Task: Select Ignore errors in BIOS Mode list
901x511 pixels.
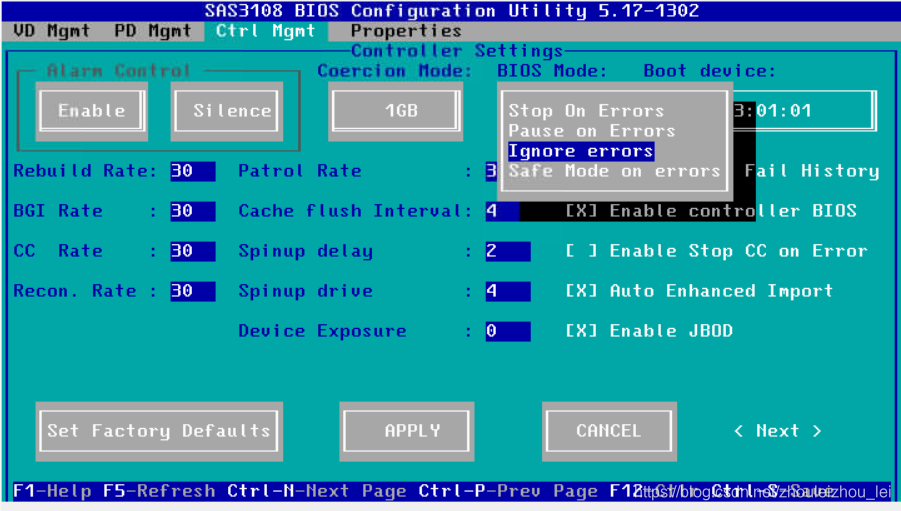Action: [x=581, y=151]
